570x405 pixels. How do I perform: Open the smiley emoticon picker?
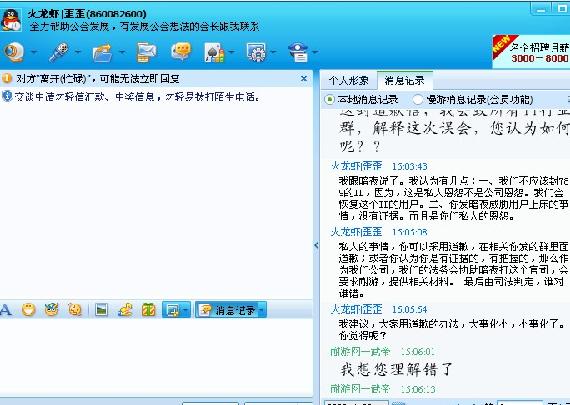click(x=29, y=310)
